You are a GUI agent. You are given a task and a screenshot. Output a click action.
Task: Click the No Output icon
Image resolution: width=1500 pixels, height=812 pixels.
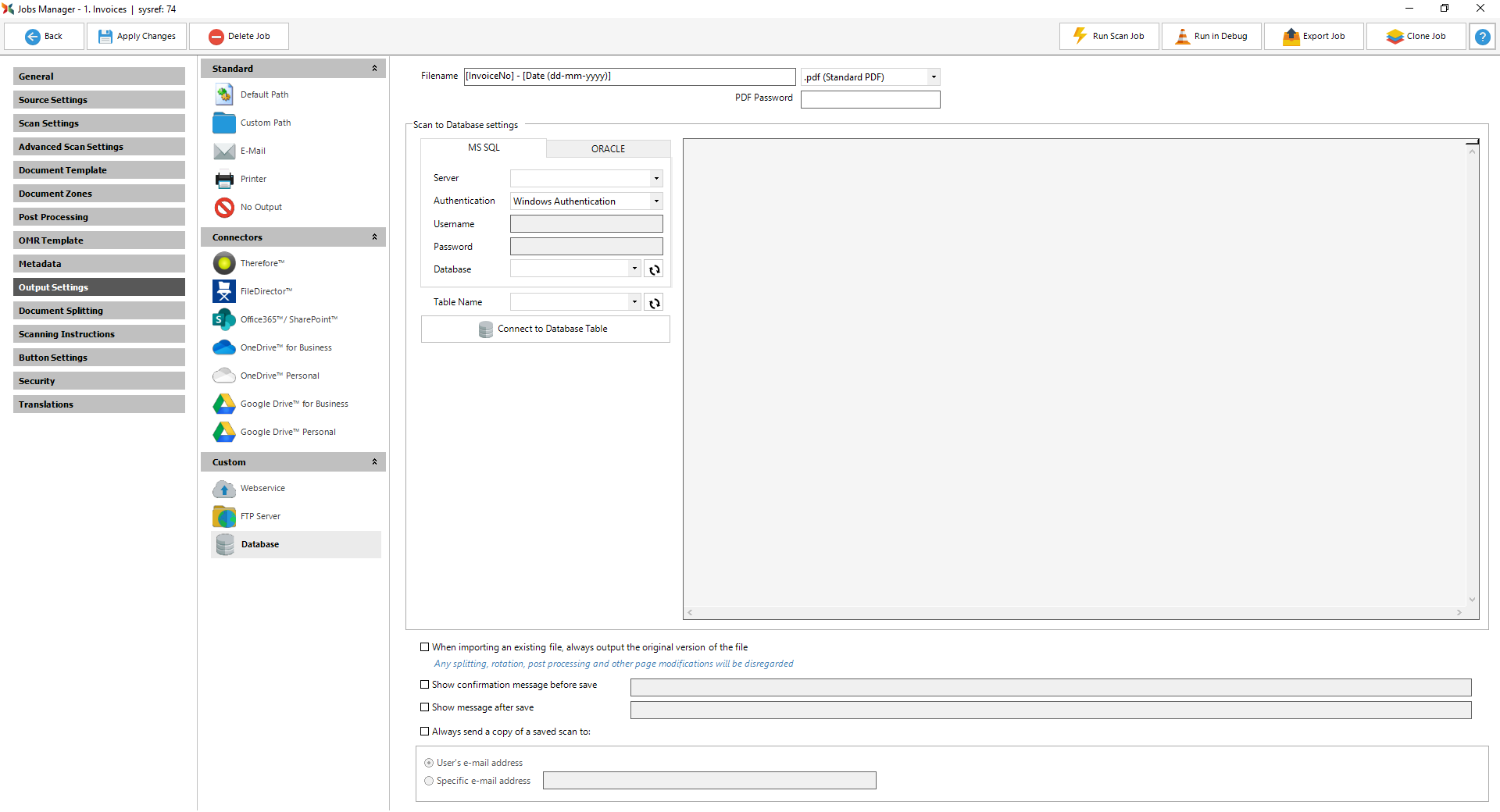[x=224, y=208]
